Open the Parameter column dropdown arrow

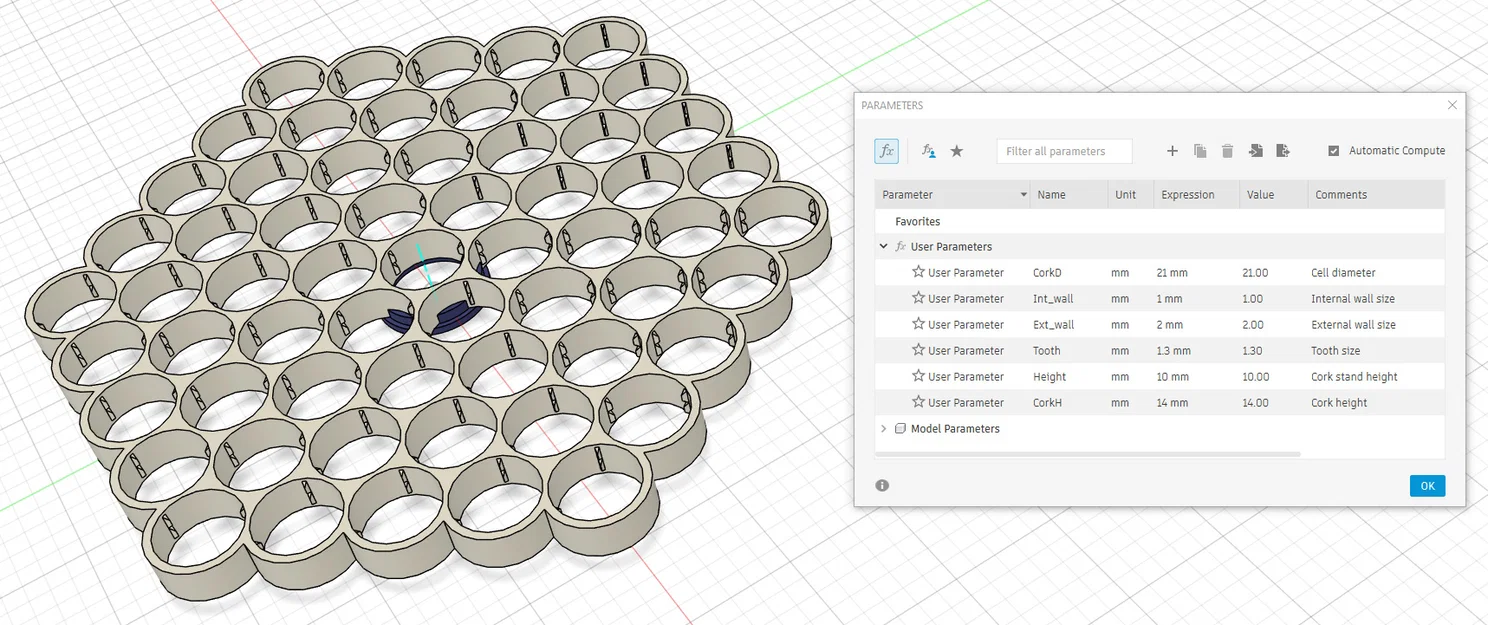(1023, 195)
